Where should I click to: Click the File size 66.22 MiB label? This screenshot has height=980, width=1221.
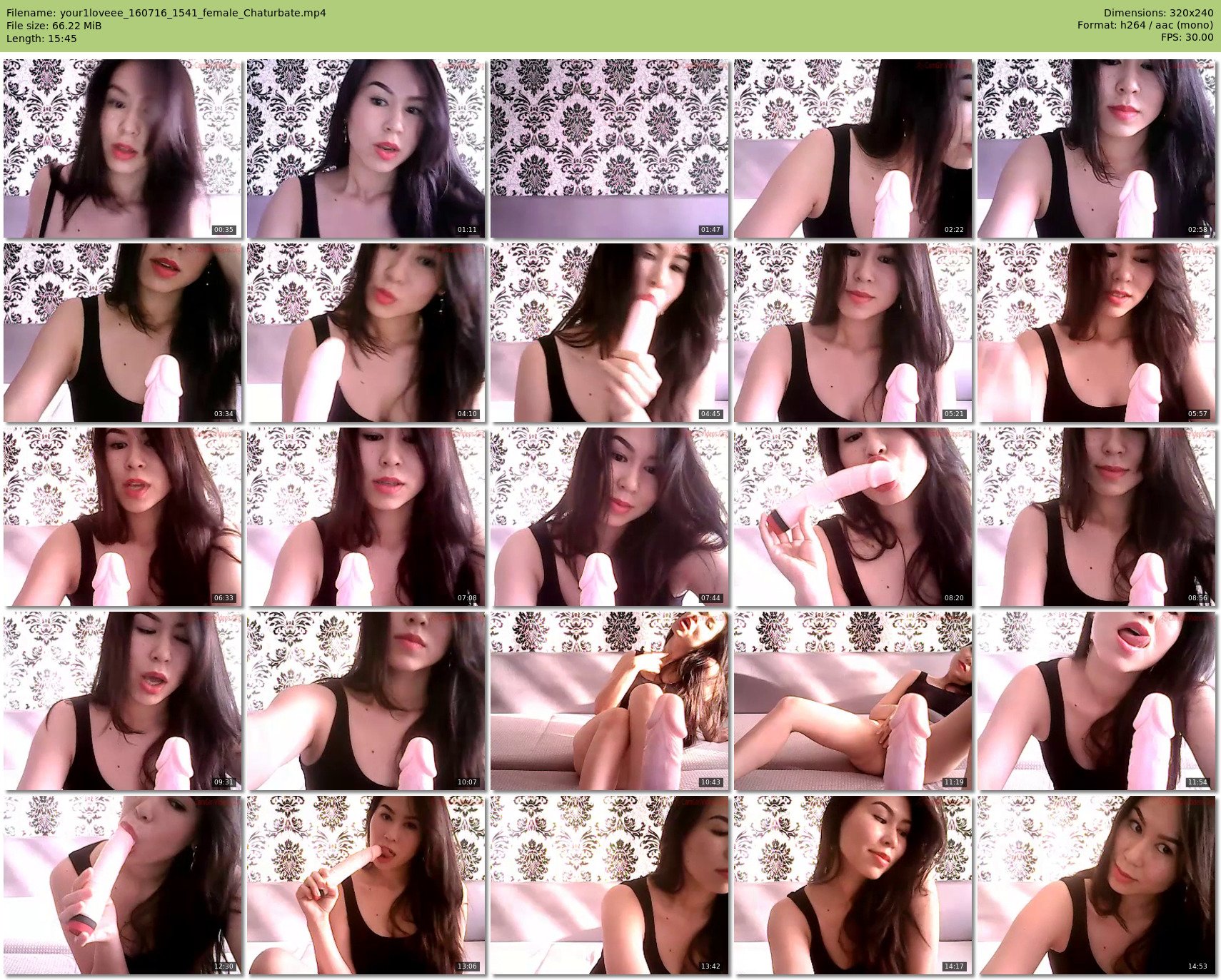point(54,26)
